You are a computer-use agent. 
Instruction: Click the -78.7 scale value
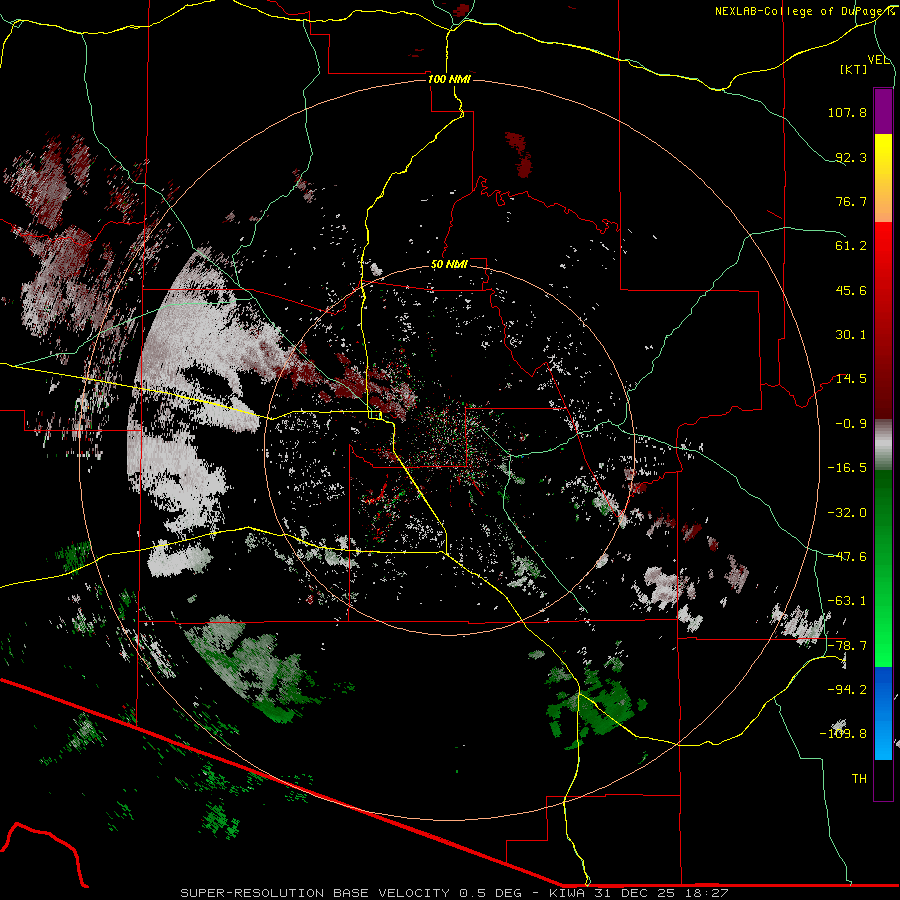coord(847,646)
